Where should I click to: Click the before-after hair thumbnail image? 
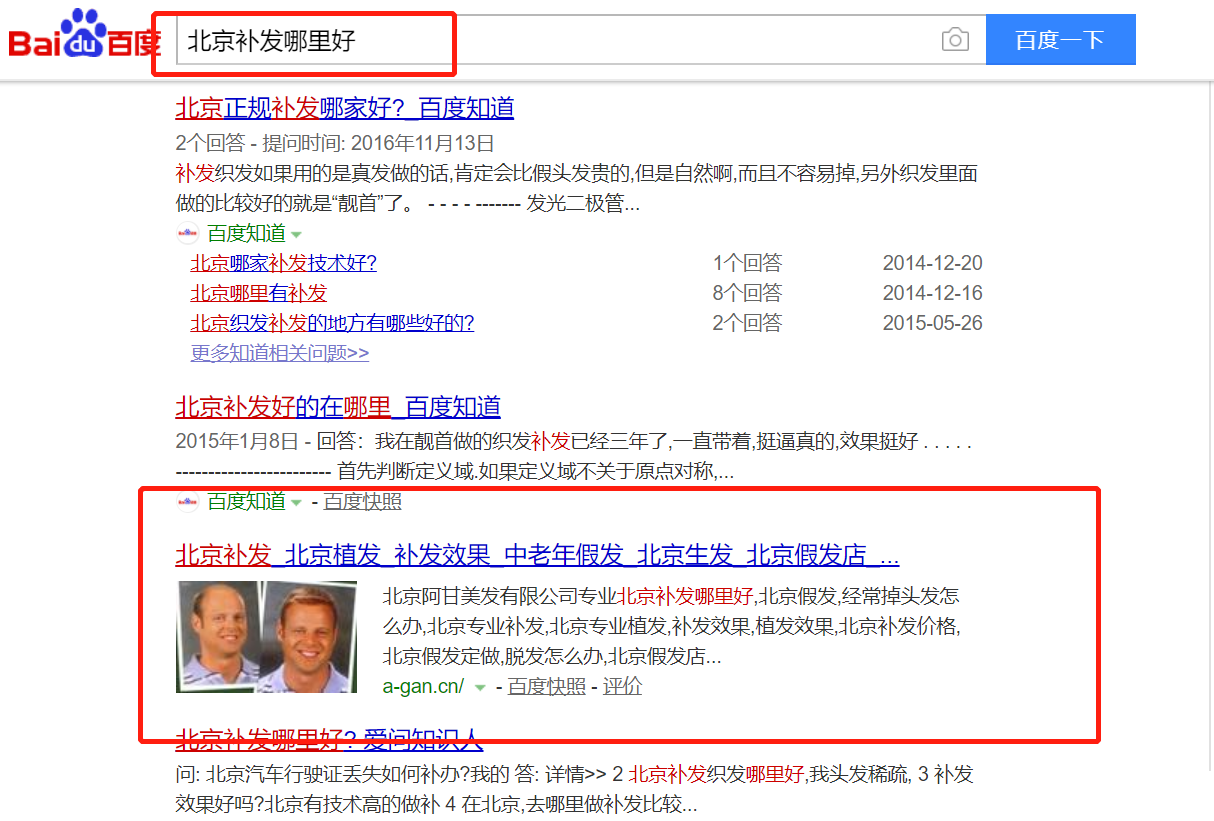266,636
